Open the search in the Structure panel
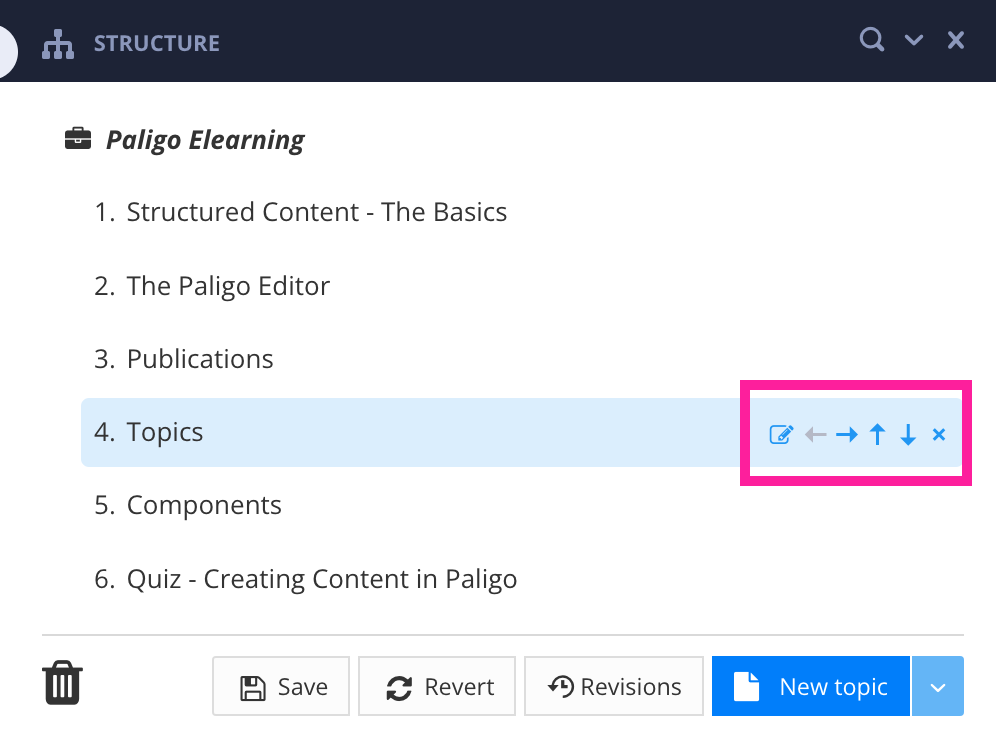996x744 pixels. coord(871,39)
